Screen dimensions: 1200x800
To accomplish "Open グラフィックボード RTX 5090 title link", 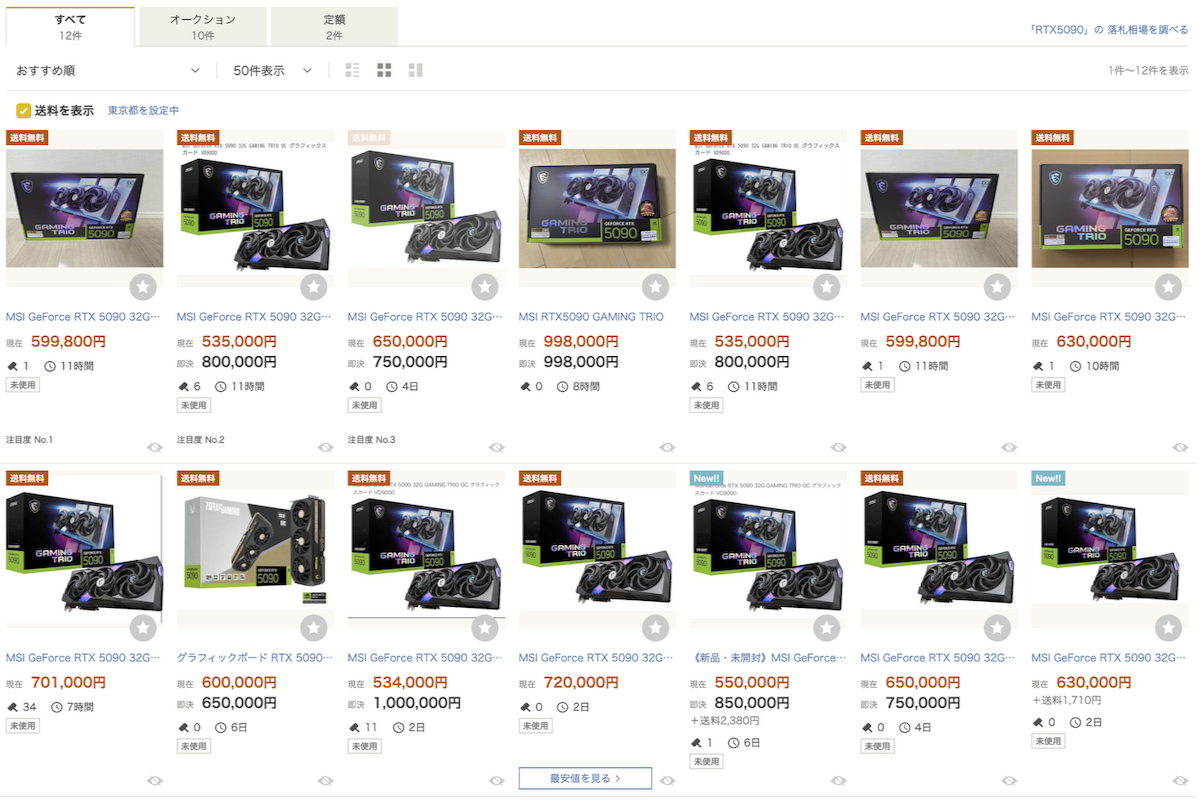I will pyautogui.click(x=256, y=658).
